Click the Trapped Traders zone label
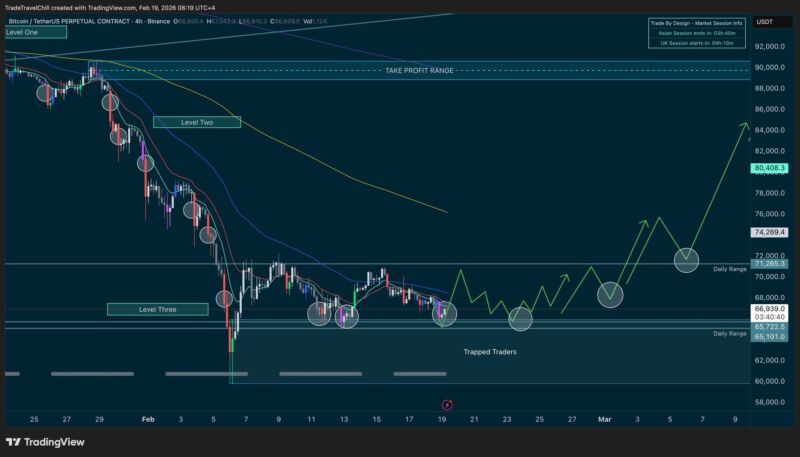 pyautogui.click(x=490, y=352)
